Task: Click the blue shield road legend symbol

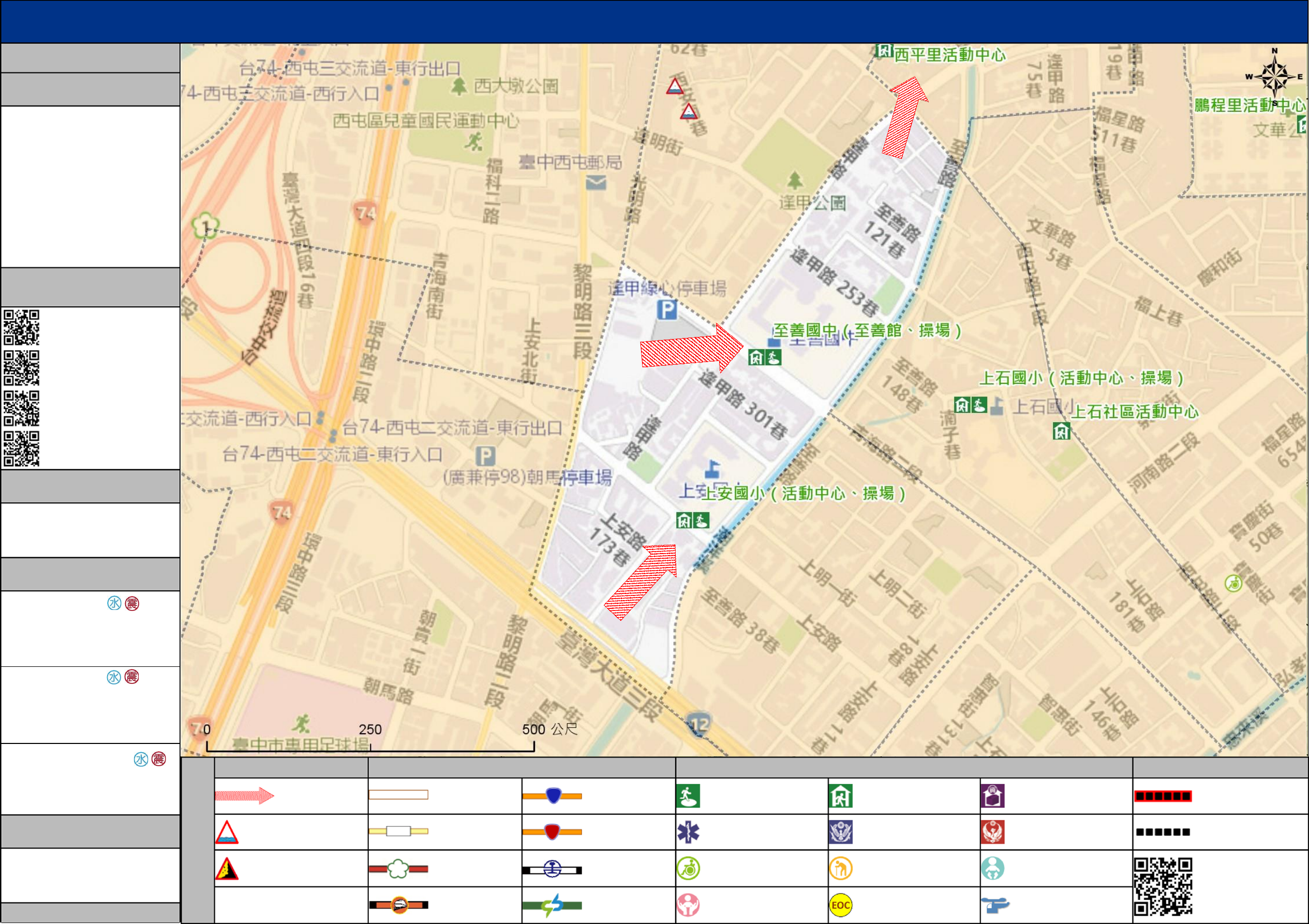Action: (552, 796)
